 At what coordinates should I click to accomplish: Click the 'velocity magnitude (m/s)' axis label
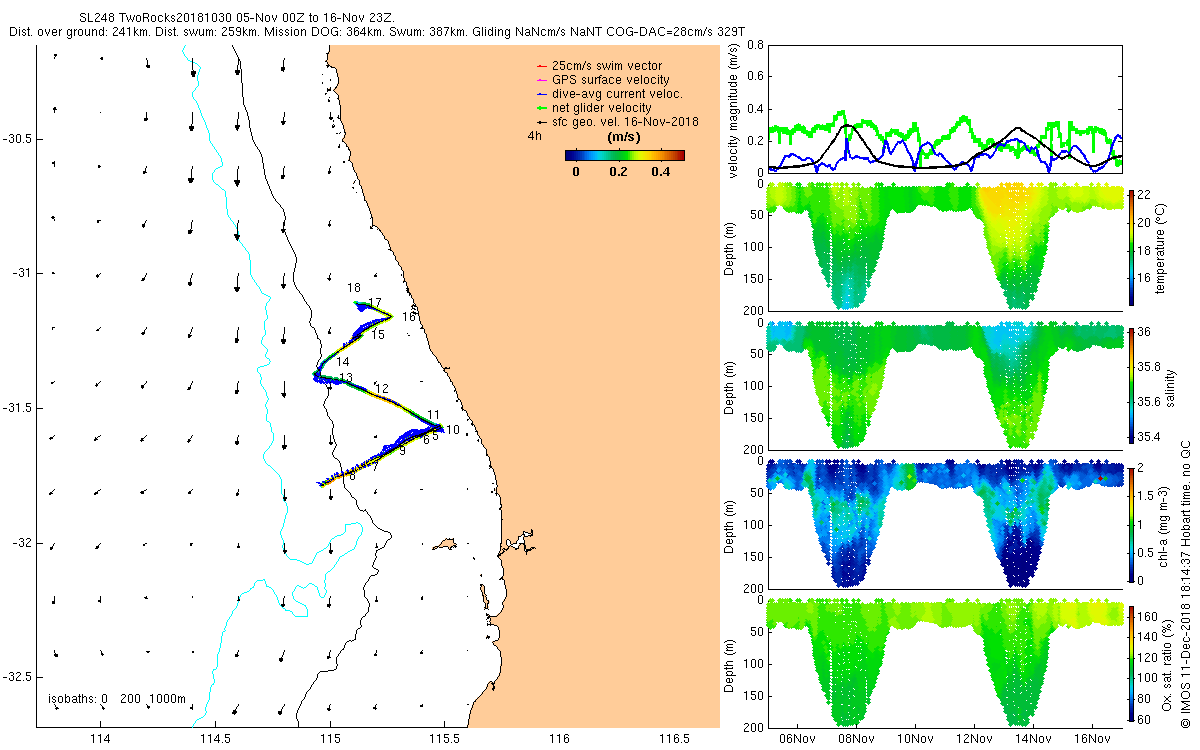733,109
